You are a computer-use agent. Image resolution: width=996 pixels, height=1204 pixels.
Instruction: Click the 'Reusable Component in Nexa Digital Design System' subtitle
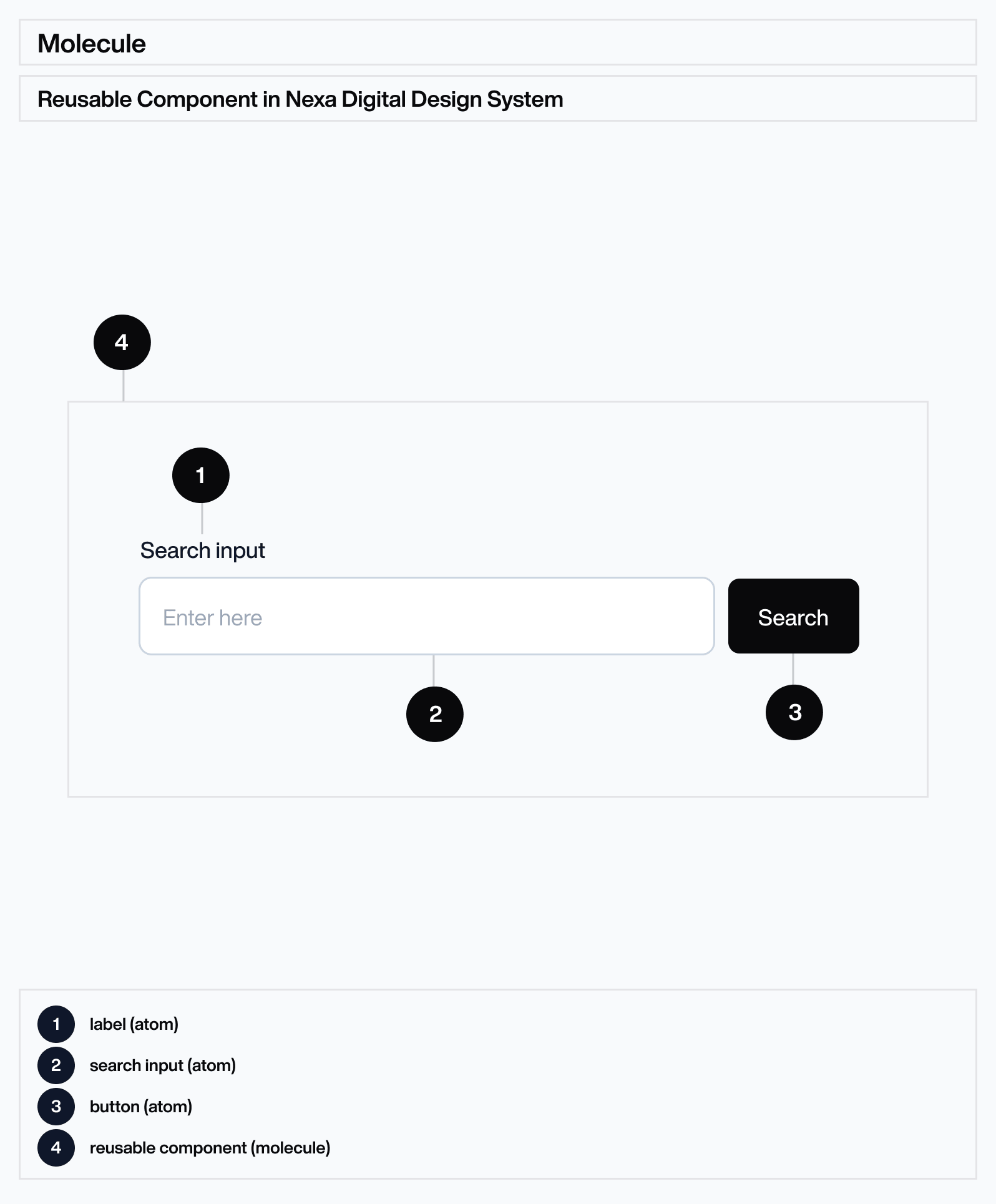(x=300, y=99)
